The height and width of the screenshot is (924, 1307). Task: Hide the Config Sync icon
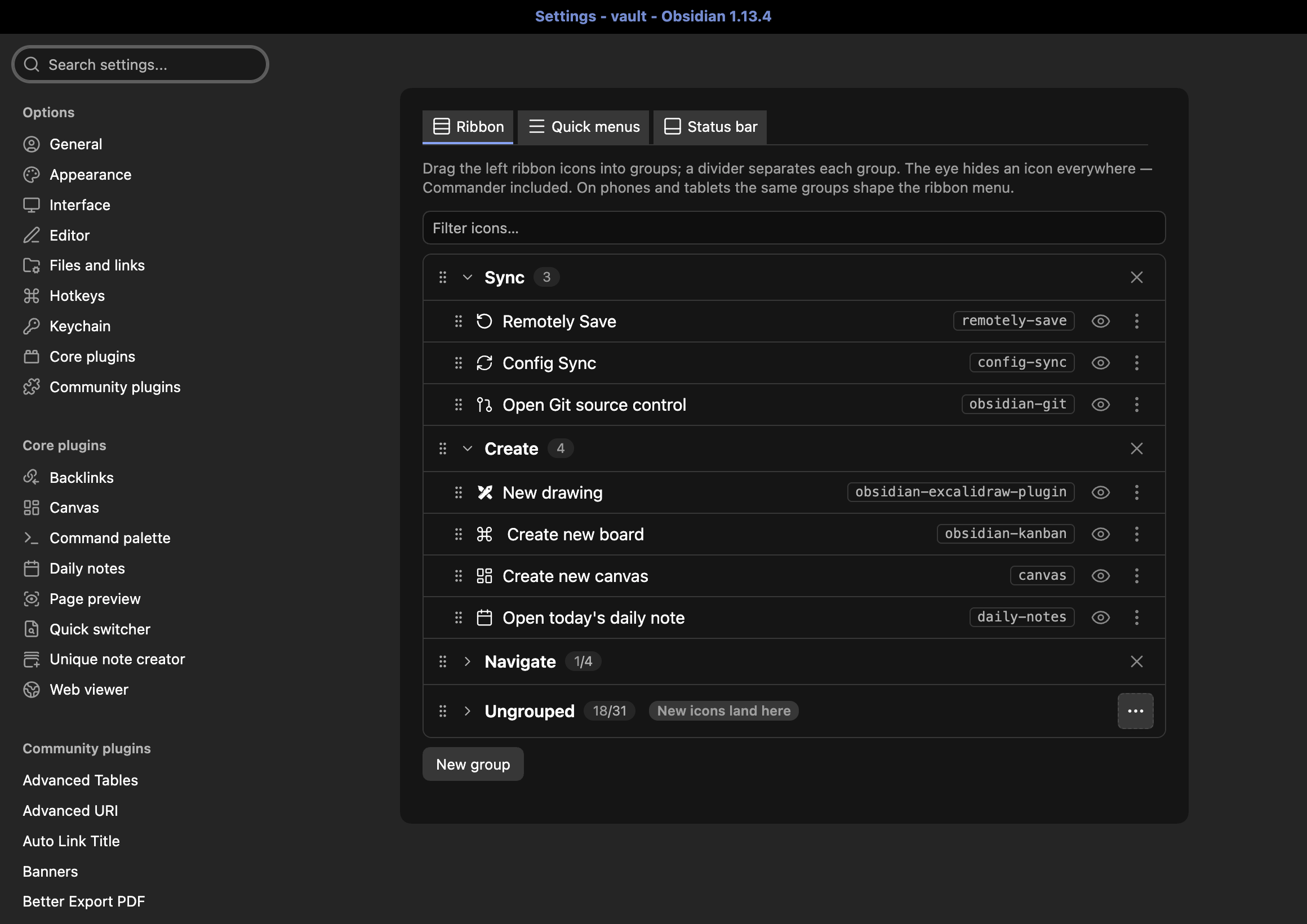1101,363
